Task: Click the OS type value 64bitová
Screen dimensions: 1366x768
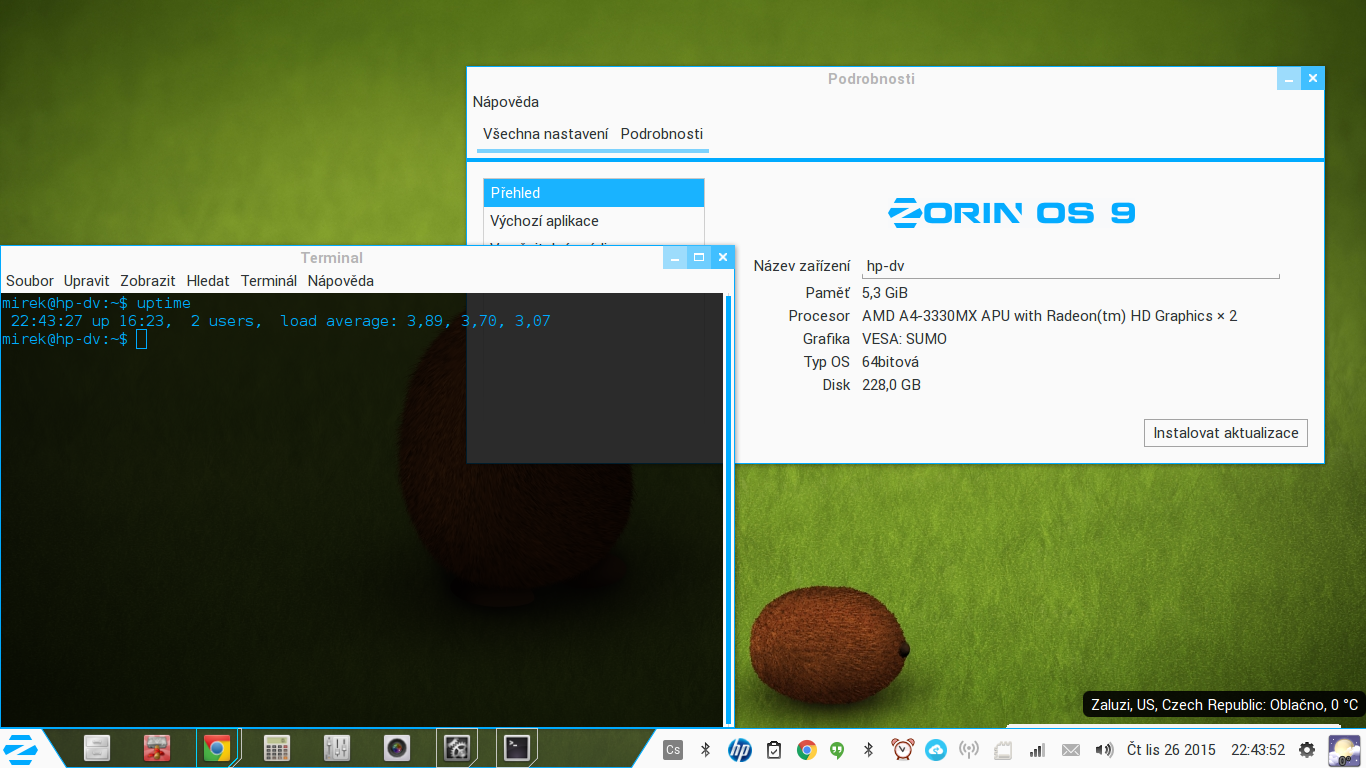Action: click(890, 362)
